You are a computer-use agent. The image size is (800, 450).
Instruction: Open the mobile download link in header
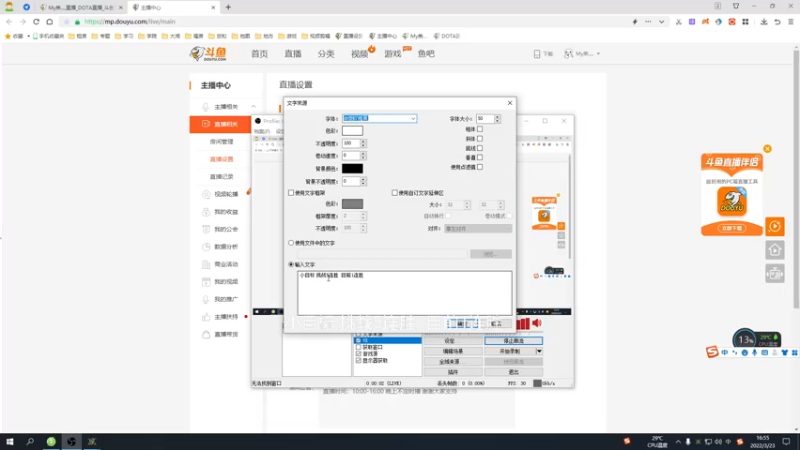[x=543, y=54]
